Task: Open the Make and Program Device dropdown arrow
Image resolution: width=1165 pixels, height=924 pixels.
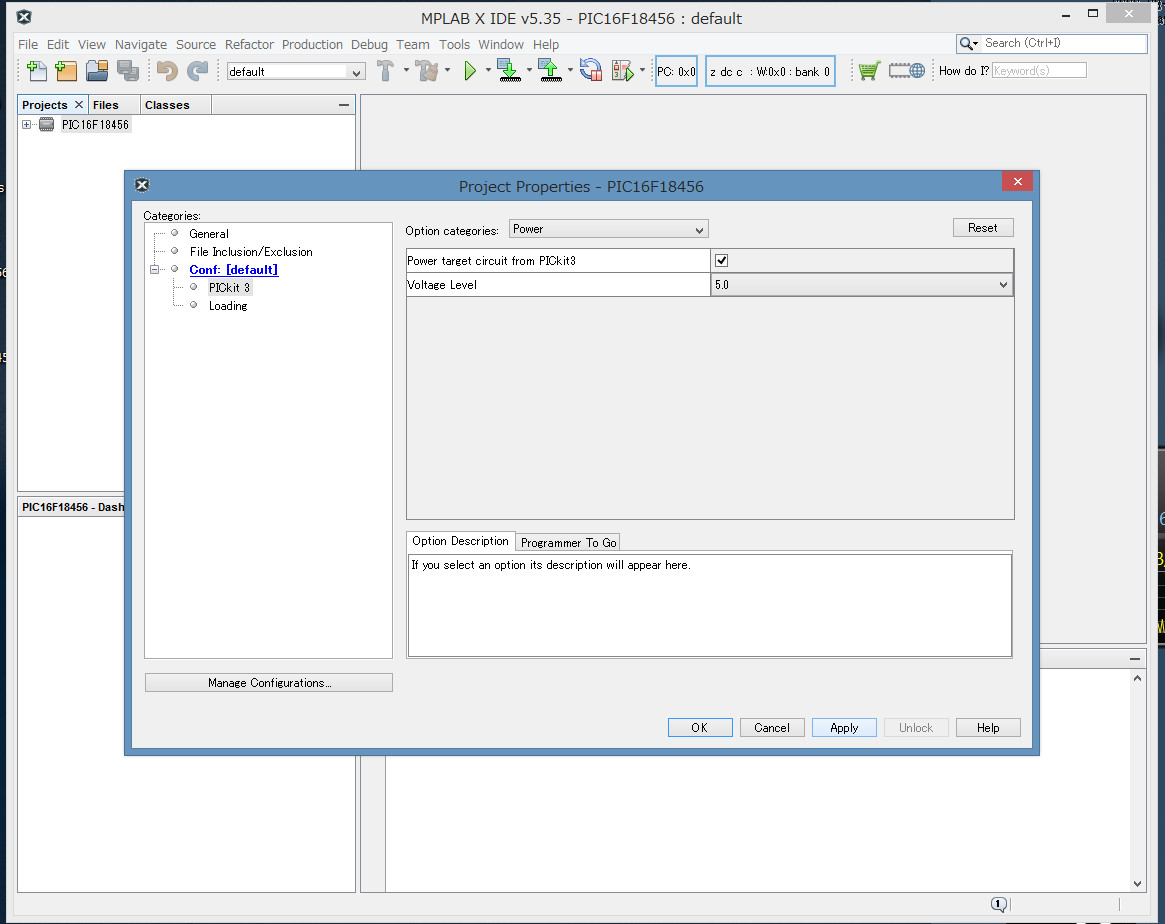Action: pos(529,71)
